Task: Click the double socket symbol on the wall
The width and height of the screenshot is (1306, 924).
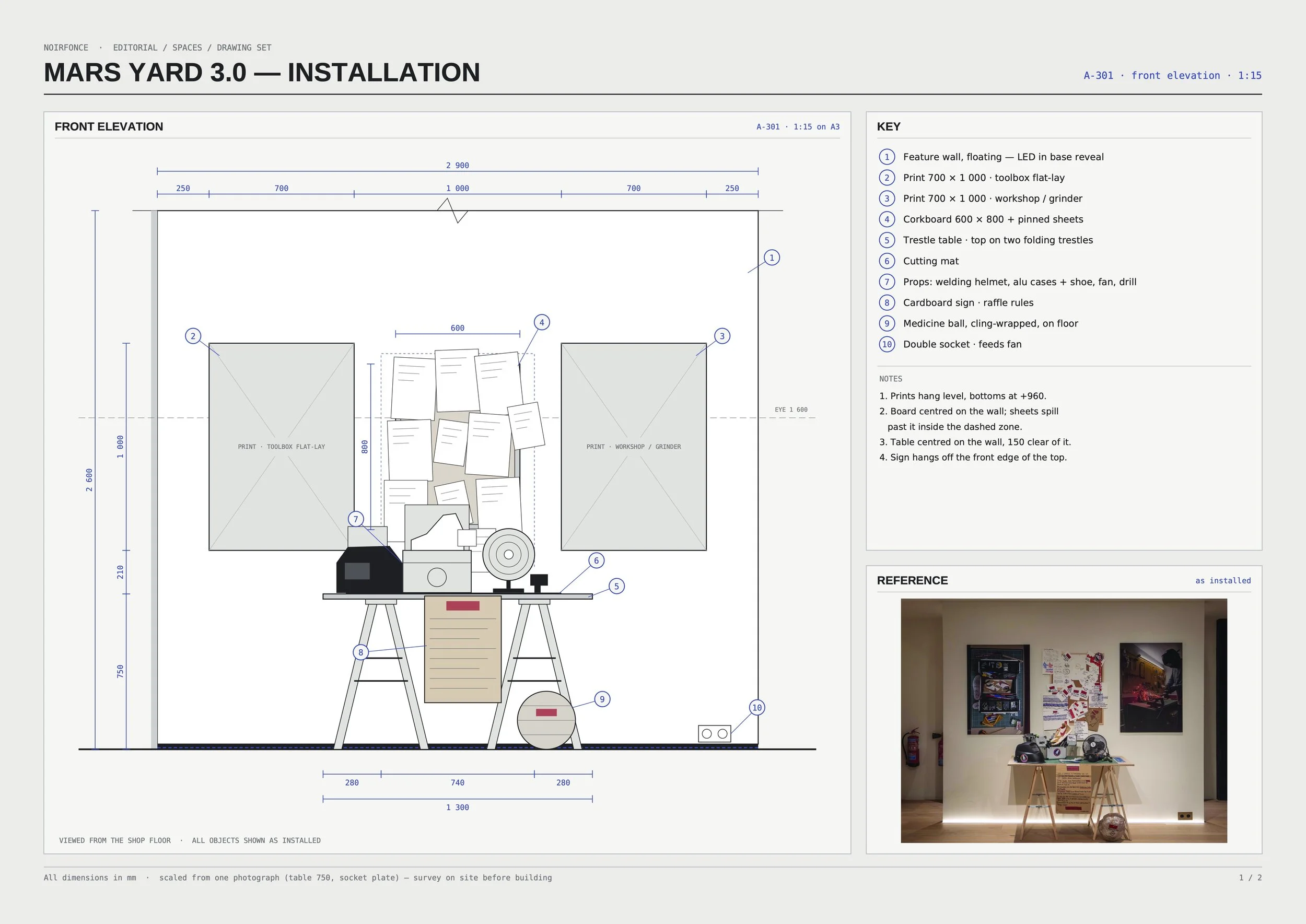Action: coord(715,733)
